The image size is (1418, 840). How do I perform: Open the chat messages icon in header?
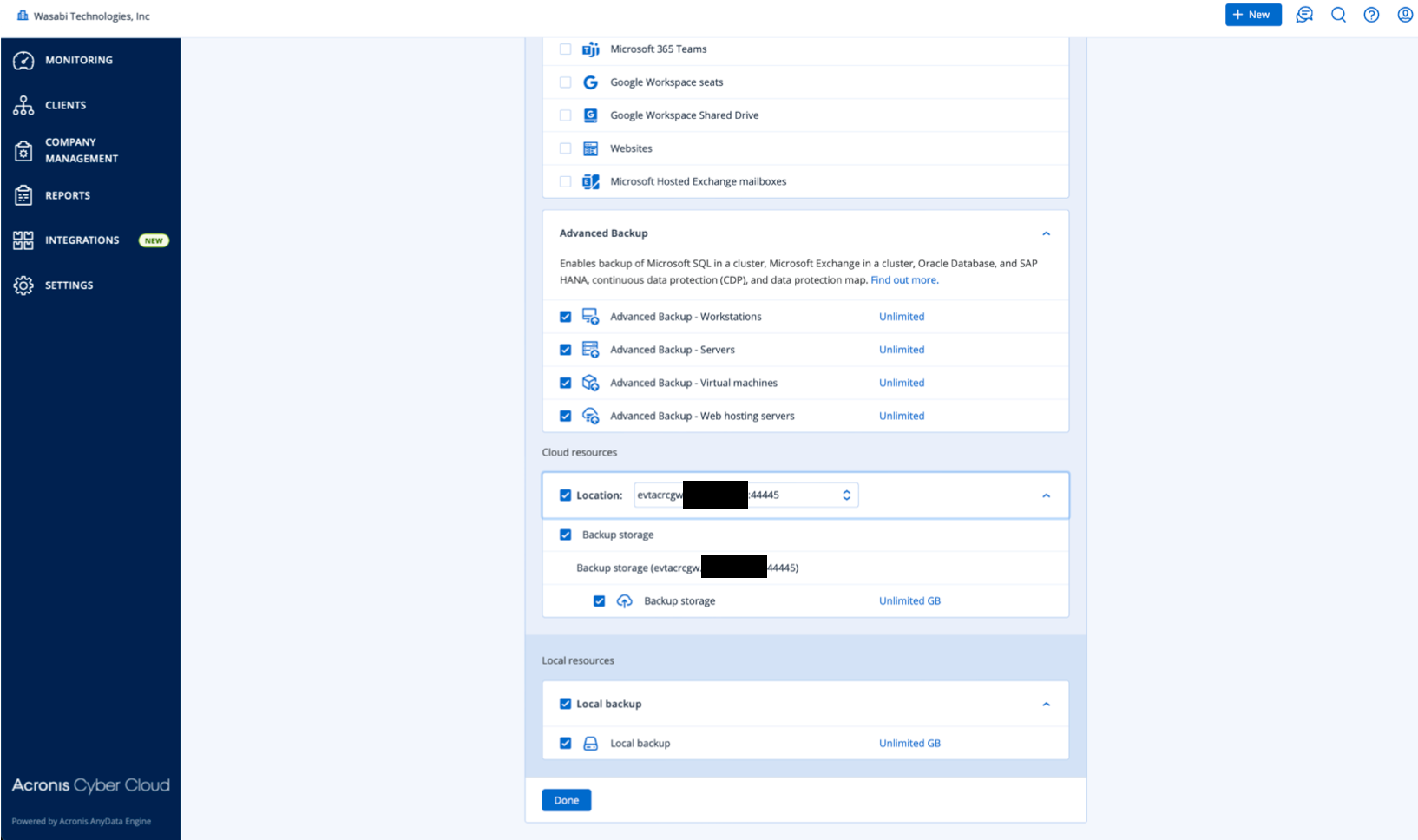point(1304,15)
